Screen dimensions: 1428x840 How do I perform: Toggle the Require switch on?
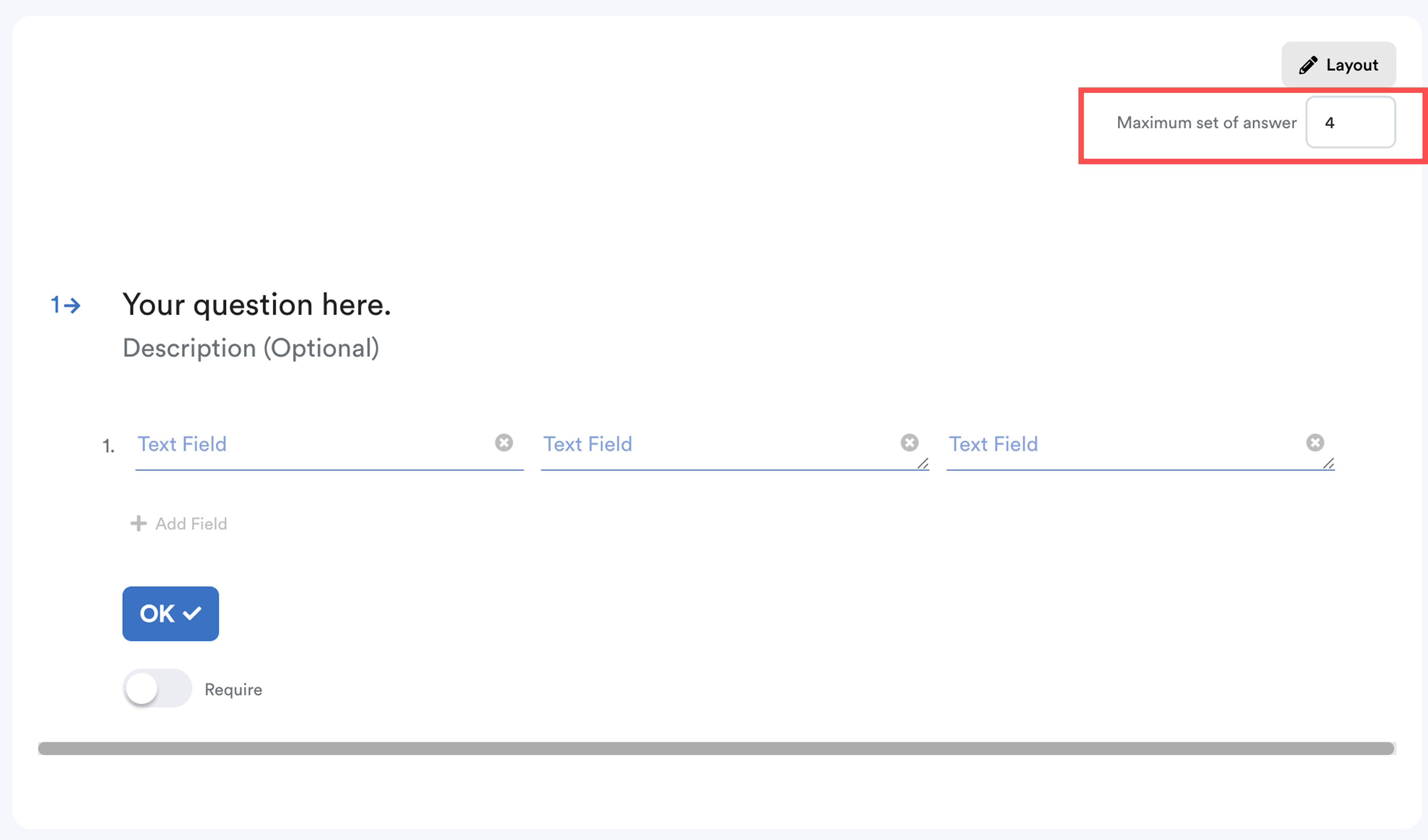click(x=157, y=688)
